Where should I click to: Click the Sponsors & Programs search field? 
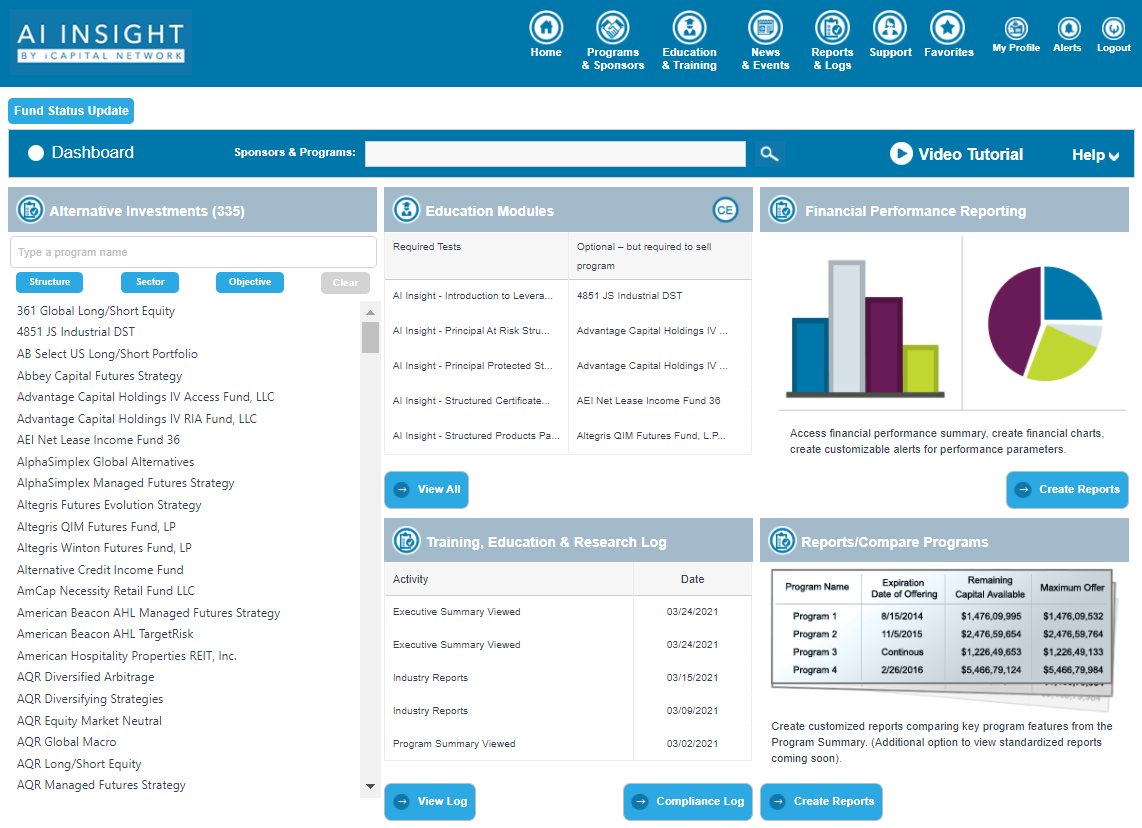pyautogui.click(x=555, y=154)
